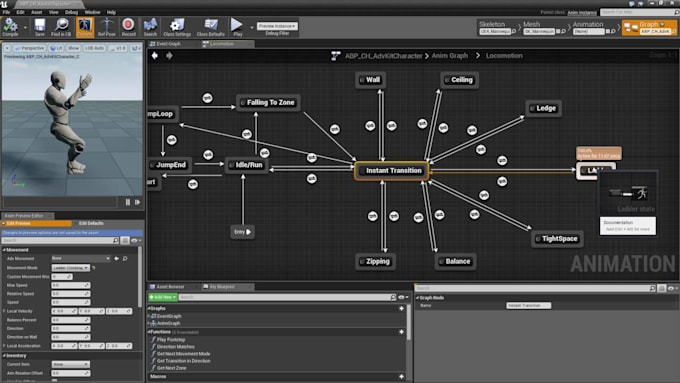Open the Compile options dropdown arrow
The height and width of the screenshot is (383, 680).
[x=25, y=28]
